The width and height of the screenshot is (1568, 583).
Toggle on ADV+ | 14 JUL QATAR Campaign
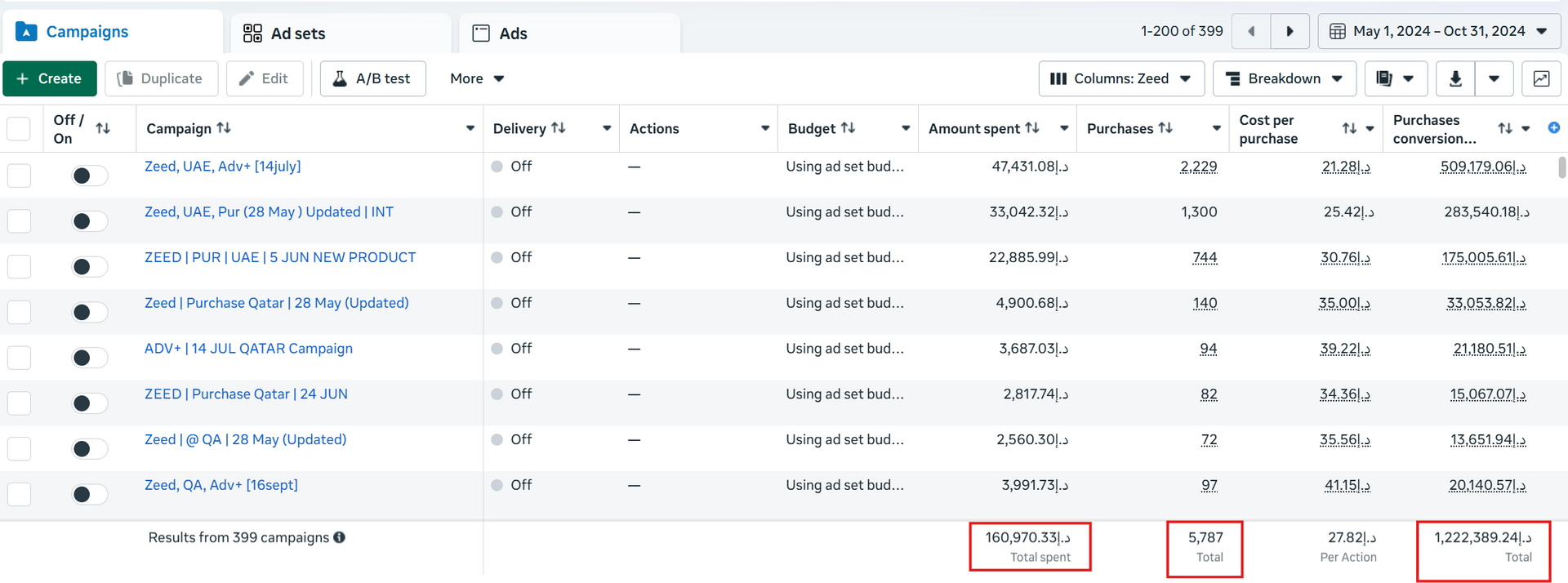(x=88, y=358)
